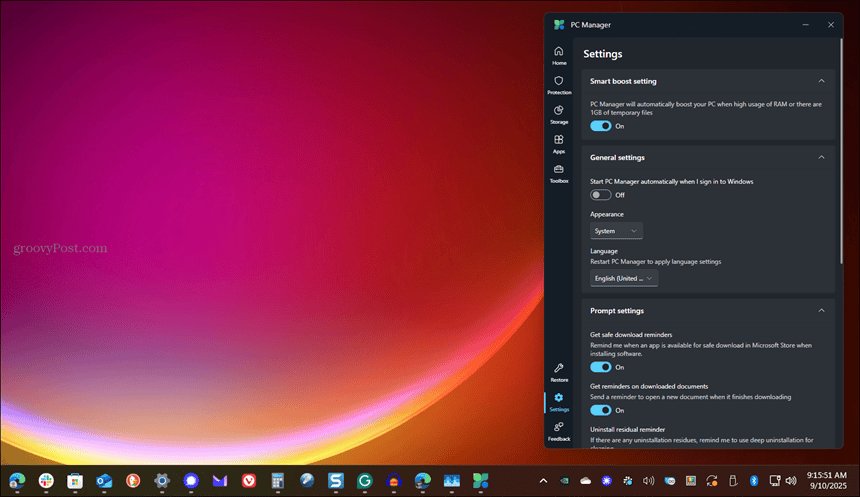Open Windows Settings gear in taskbar
This screenshot has height=497, width=860.
point(162,481)
